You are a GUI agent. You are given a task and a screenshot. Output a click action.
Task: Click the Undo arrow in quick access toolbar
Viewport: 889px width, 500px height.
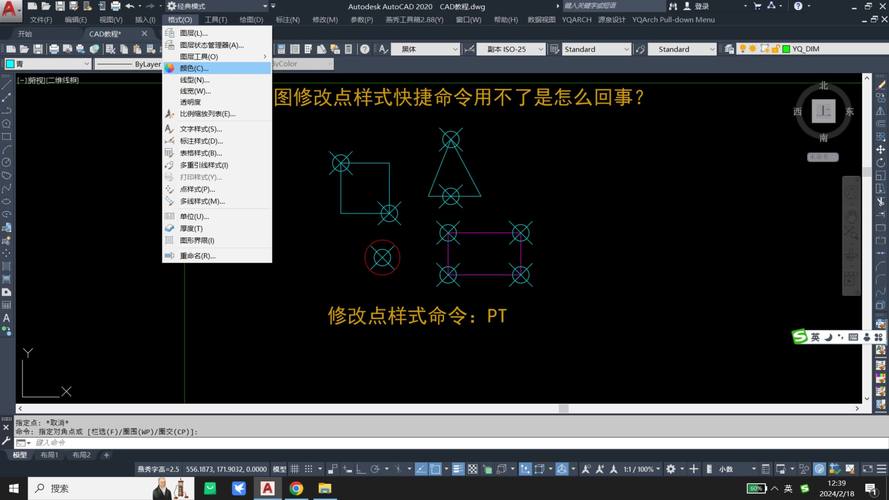coord(130,6)
